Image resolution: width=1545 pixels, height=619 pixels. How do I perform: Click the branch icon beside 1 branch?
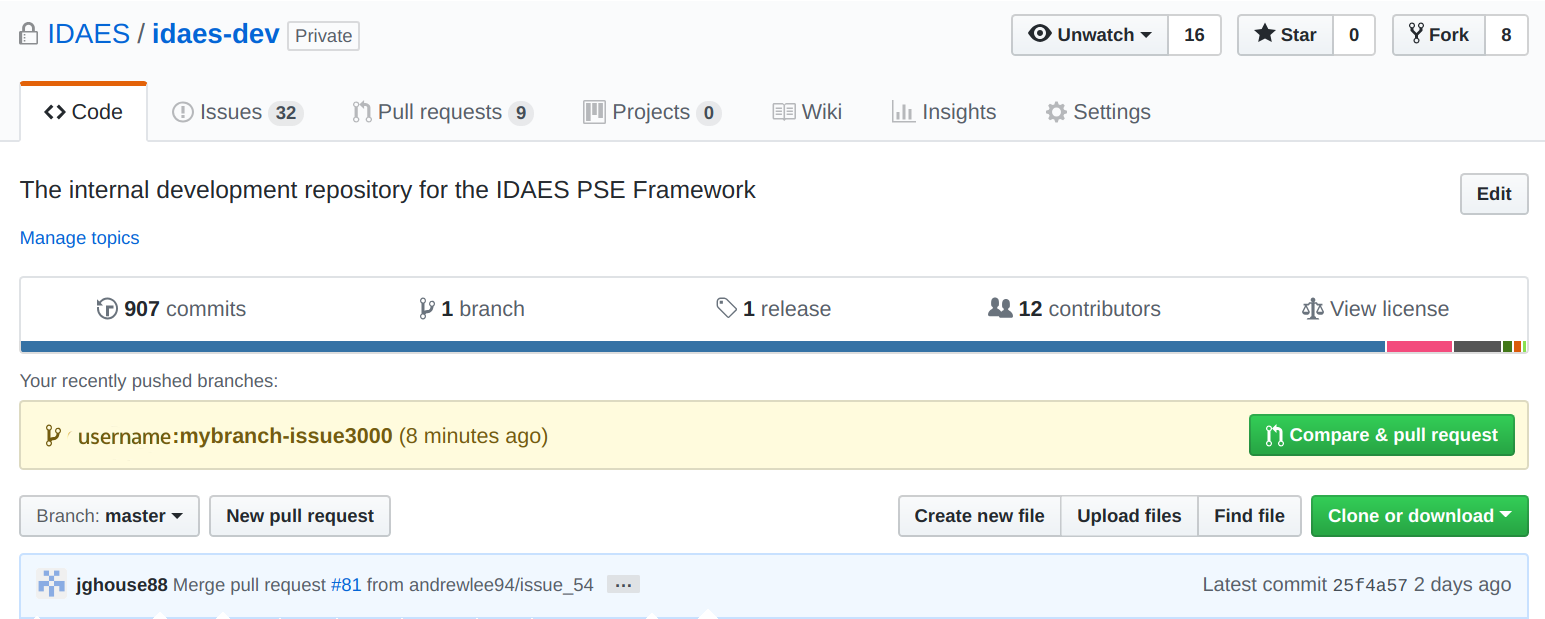click(x=427, y=309)
